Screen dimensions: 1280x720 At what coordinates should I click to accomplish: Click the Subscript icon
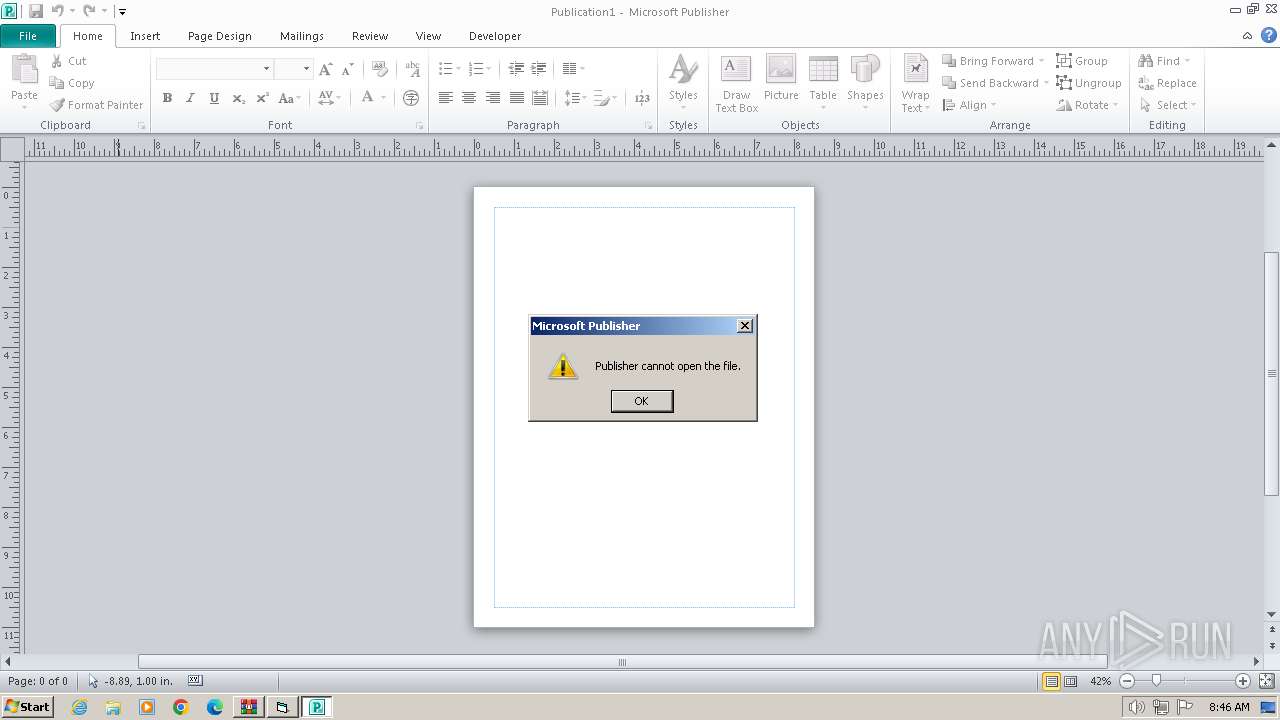(238, 98)
